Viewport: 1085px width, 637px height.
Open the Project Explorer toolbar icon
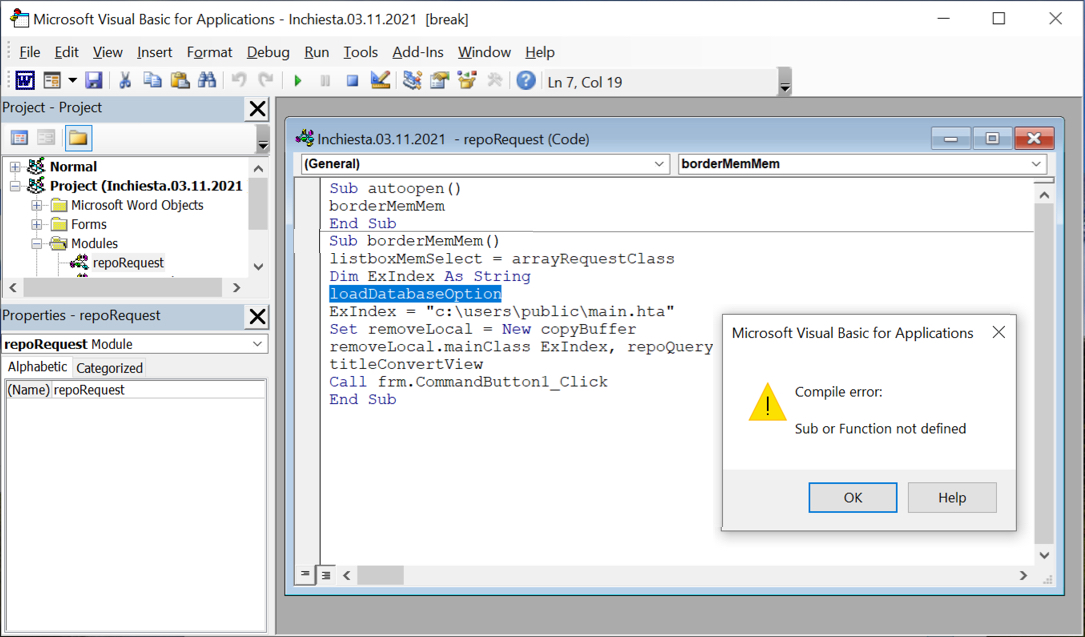click(412, 81)
